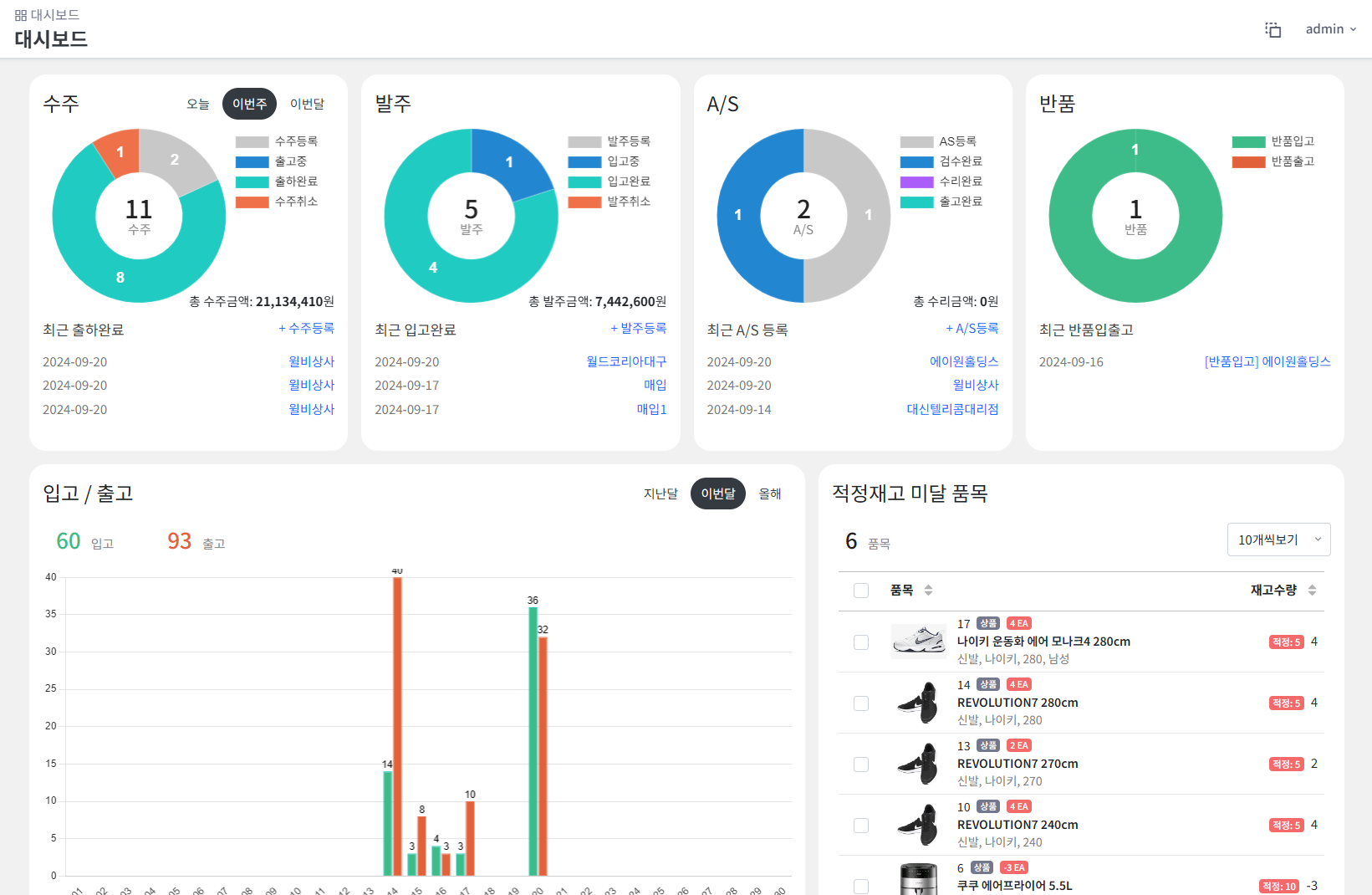Switch to the 오늘 tab in 수주 card
1372x895 pixels.
198,104
